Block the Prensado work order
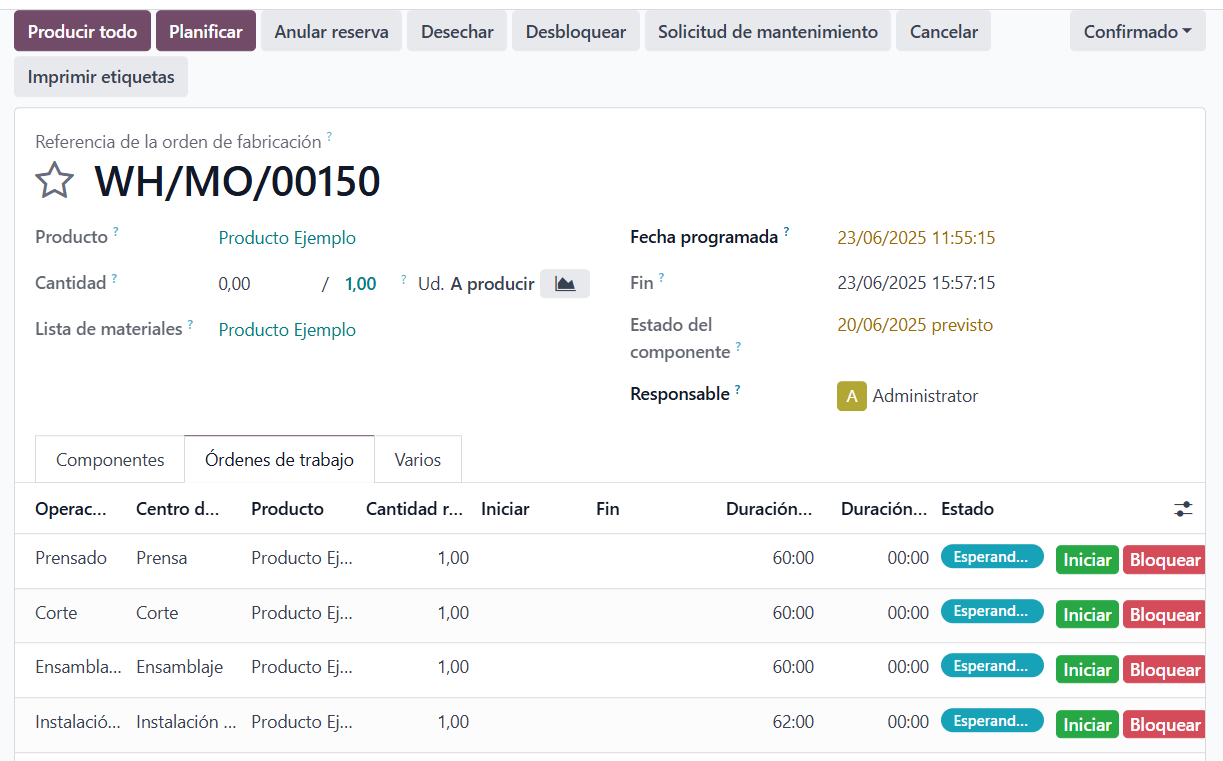Screen dimensions: 1223x761 [x=1164, y=560]
